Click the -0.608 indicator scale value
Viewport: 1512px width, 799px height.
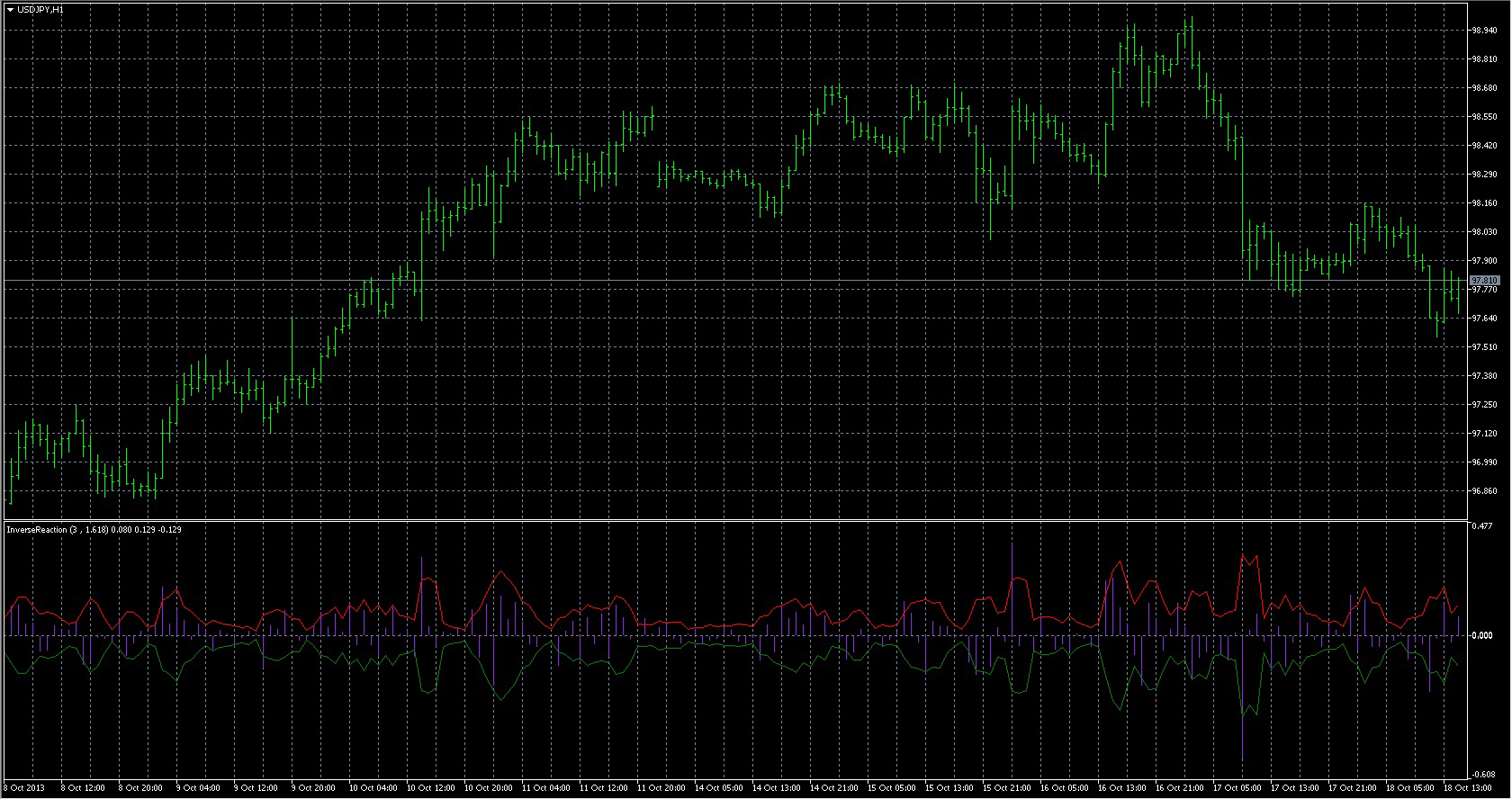click(1483, 775)
